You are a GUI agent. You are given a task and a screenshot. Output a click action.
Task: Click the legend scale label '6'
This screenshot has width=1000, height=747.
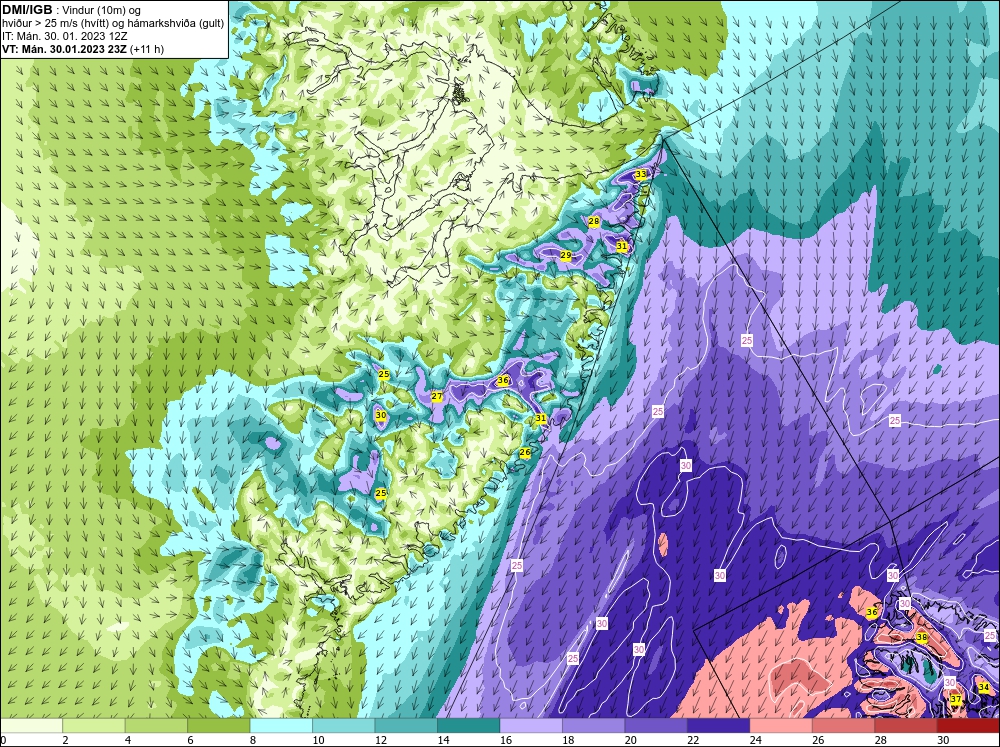191,740
